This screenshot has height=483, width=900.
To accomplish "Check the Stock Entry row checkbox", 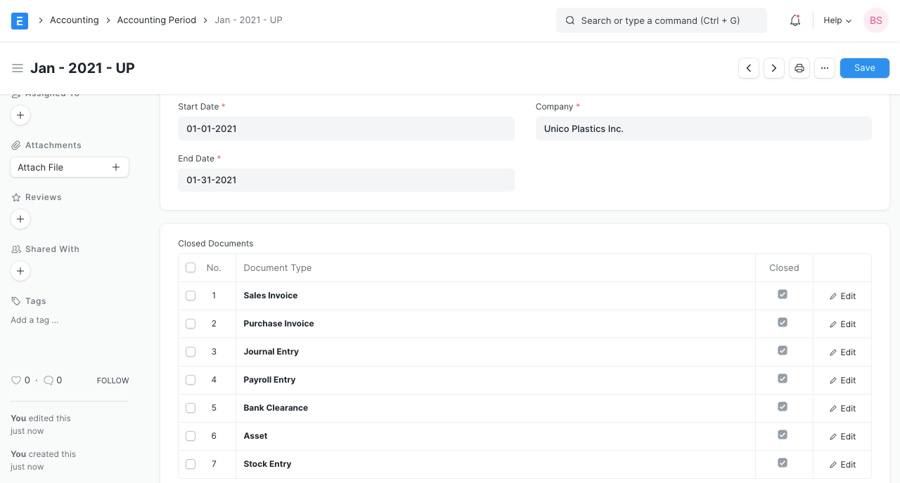I will click(x=190, y=464).
